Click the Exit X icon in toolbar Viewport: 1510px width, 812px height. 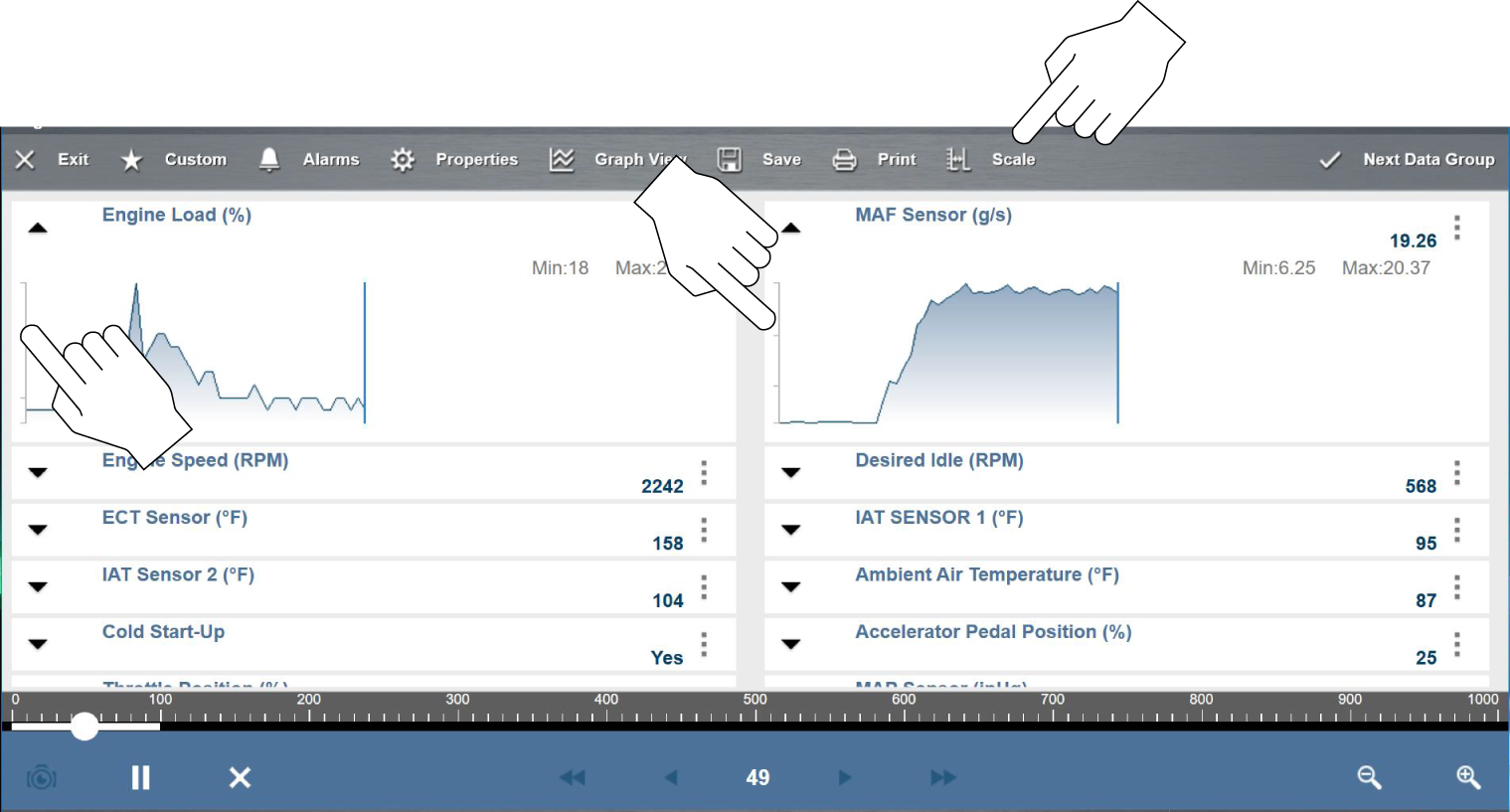coord(26,160)
